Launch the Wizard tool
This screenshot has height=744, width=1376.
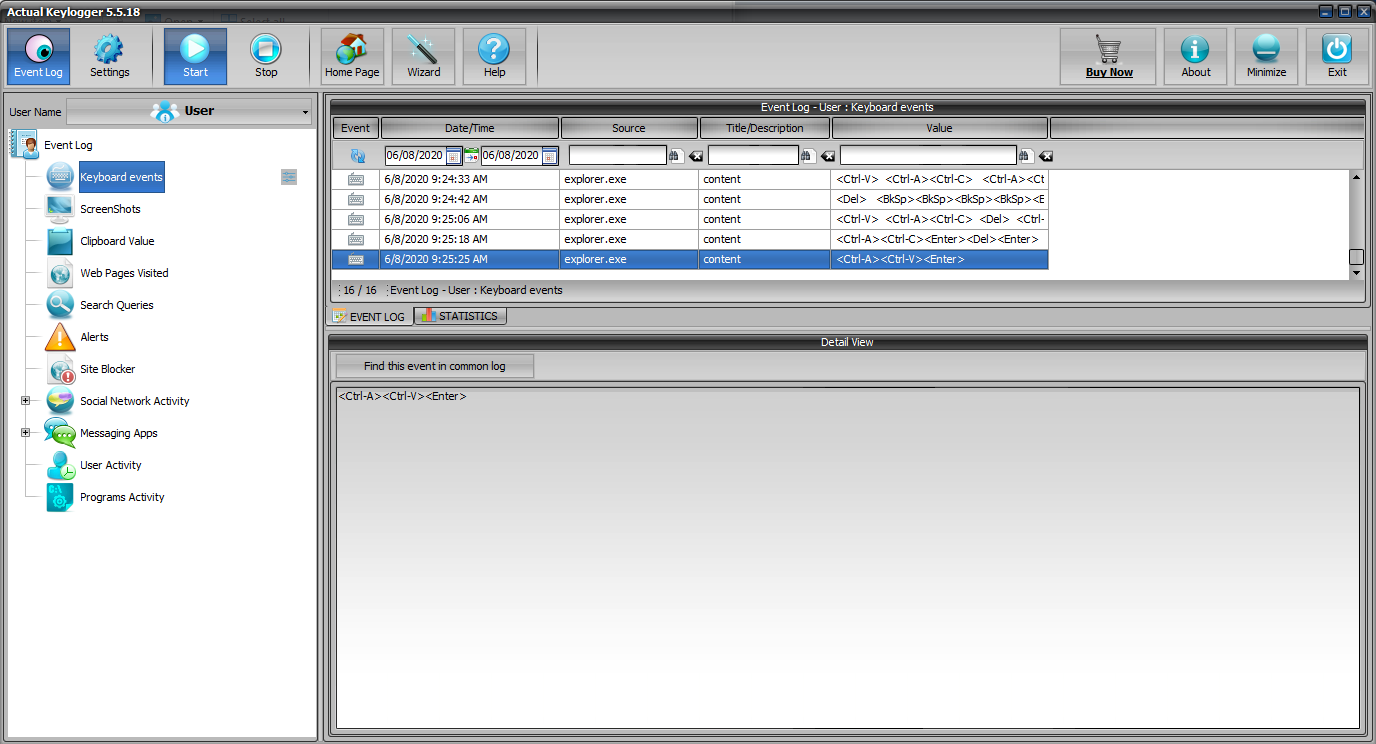point(424,56)
